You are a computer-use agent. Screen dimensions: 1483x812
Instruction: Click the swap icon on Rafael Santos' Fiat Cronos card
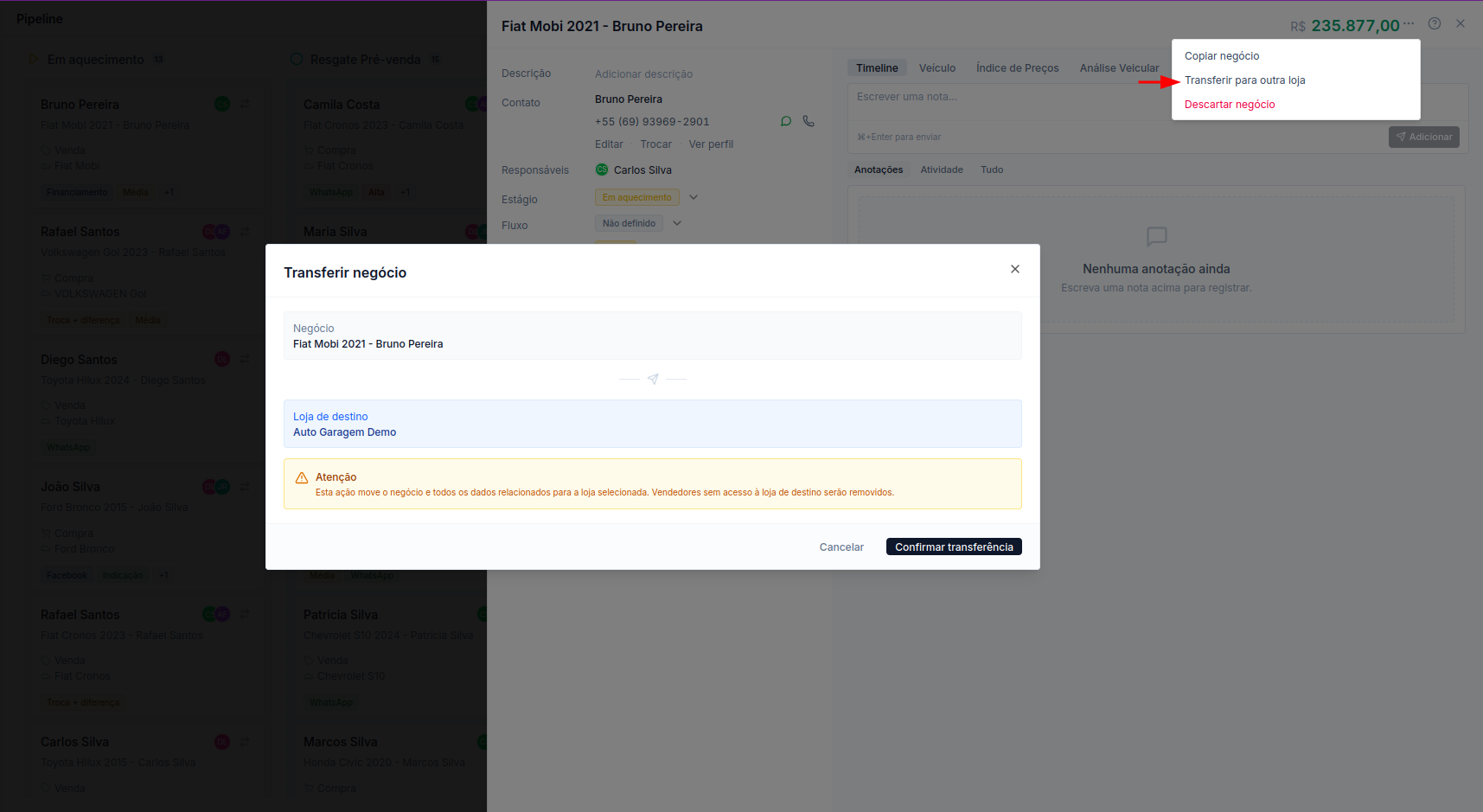point(245,614)
